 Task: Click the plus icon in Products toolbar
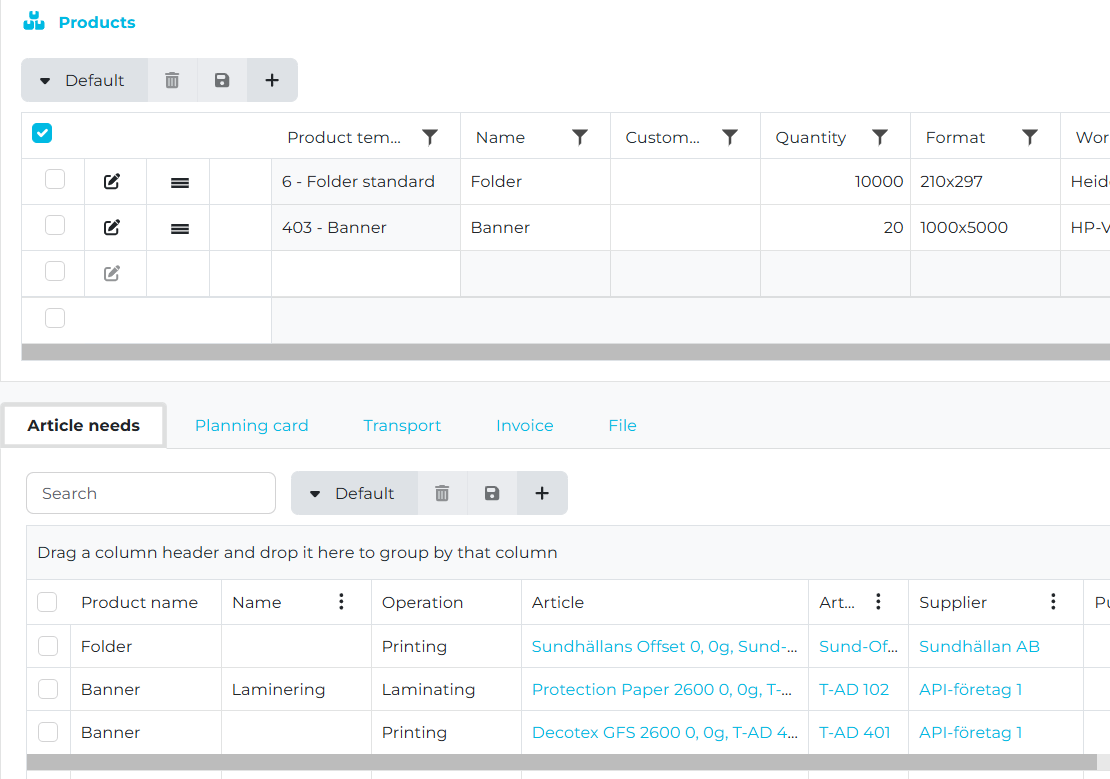point(272,80)
